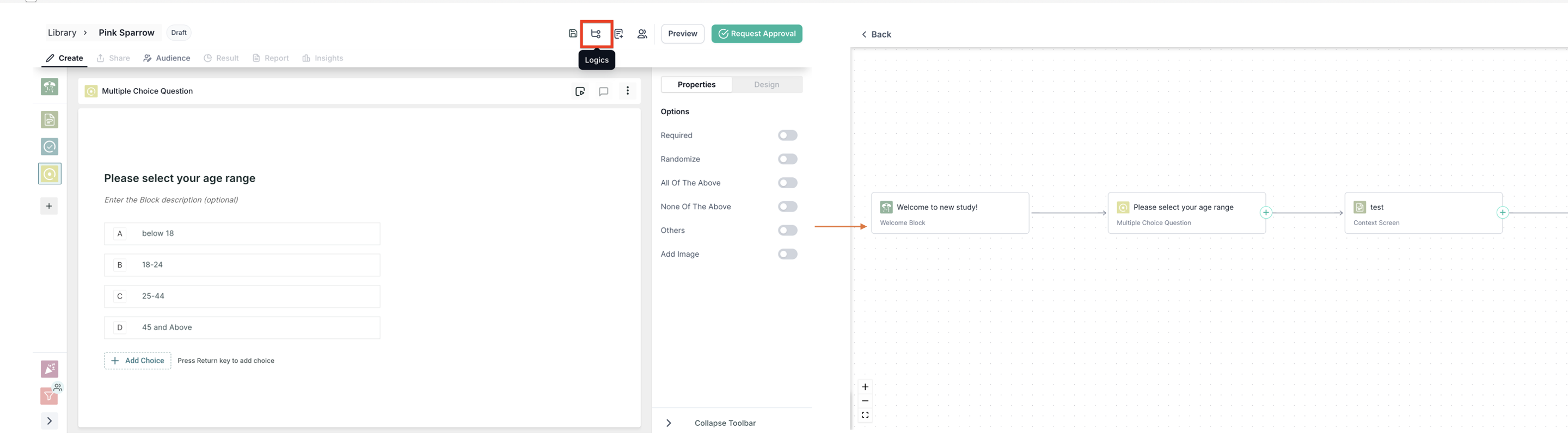Switch to the Design tab
Image resolution: width=1568 pixels, height=434 pixels.
pos(767,84)
